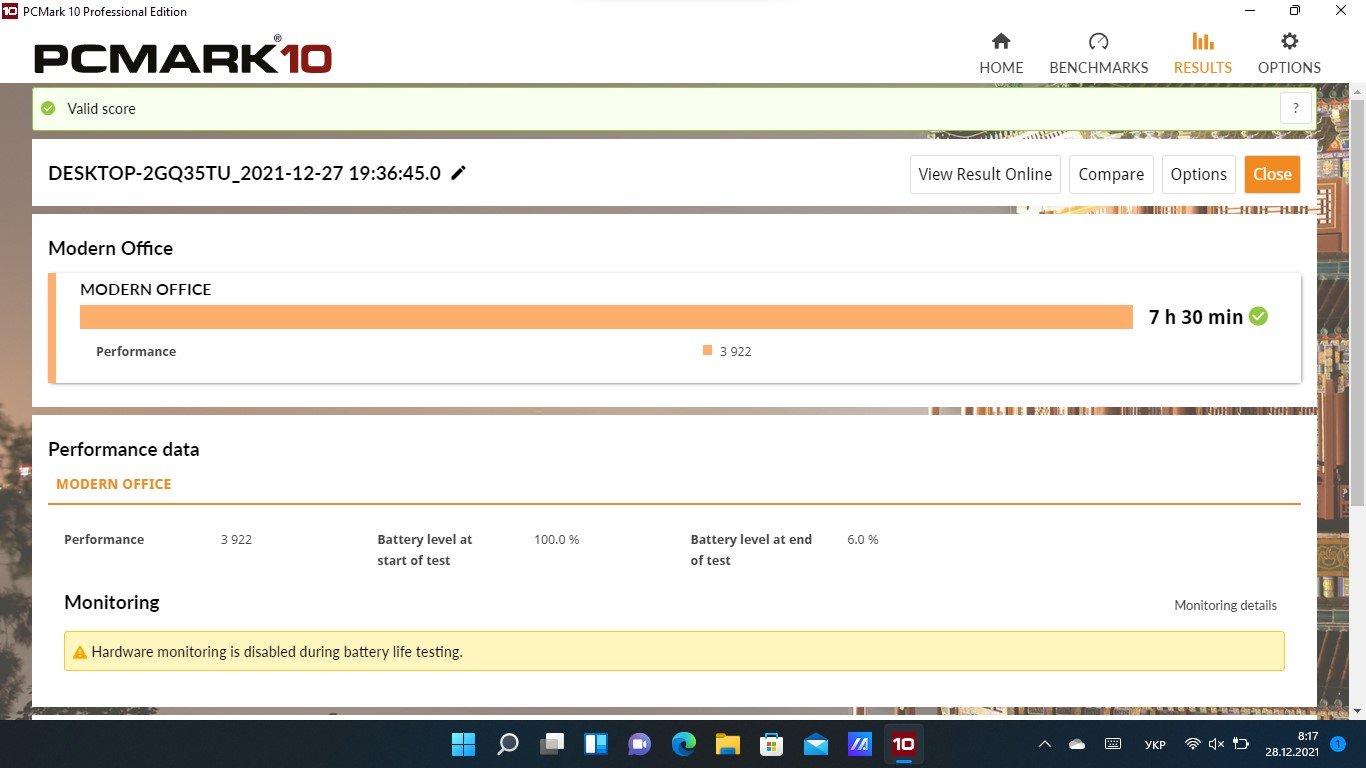Close the result with orange Close button
The width and height of the screenshot is (1366, 768).
pos(1272,174)
